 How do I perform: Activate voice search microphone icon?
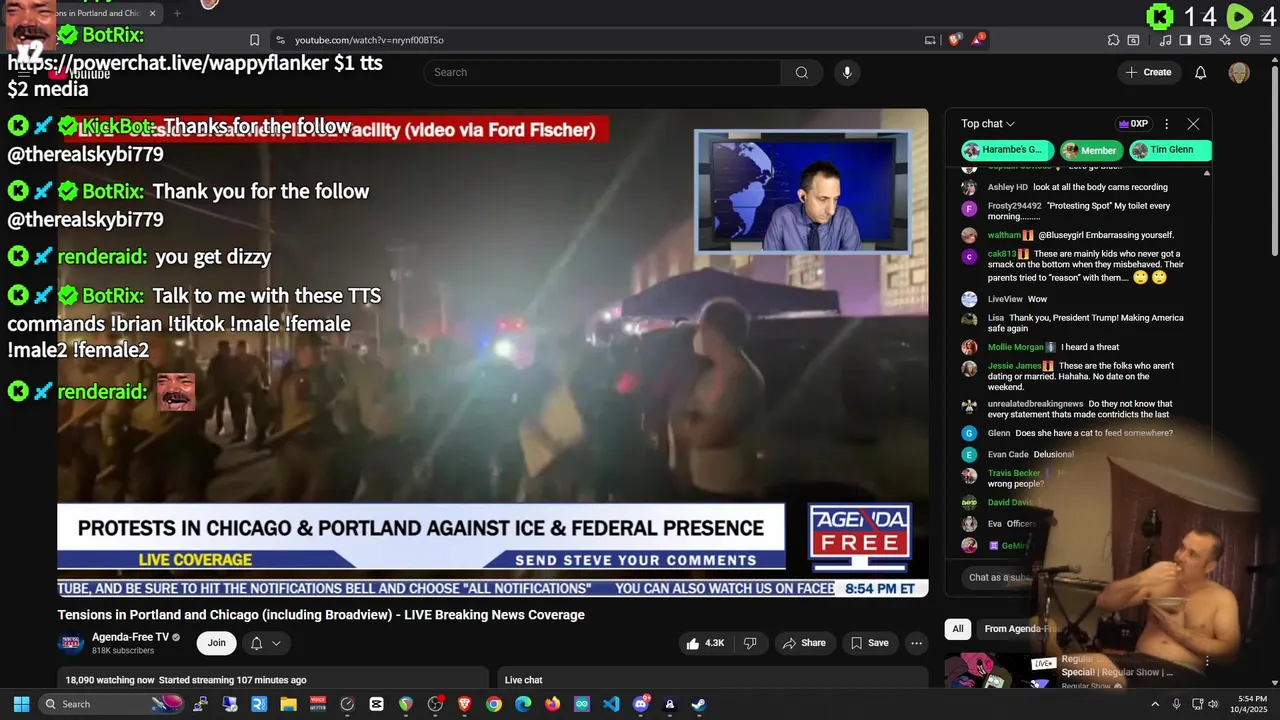pos(847,72)
